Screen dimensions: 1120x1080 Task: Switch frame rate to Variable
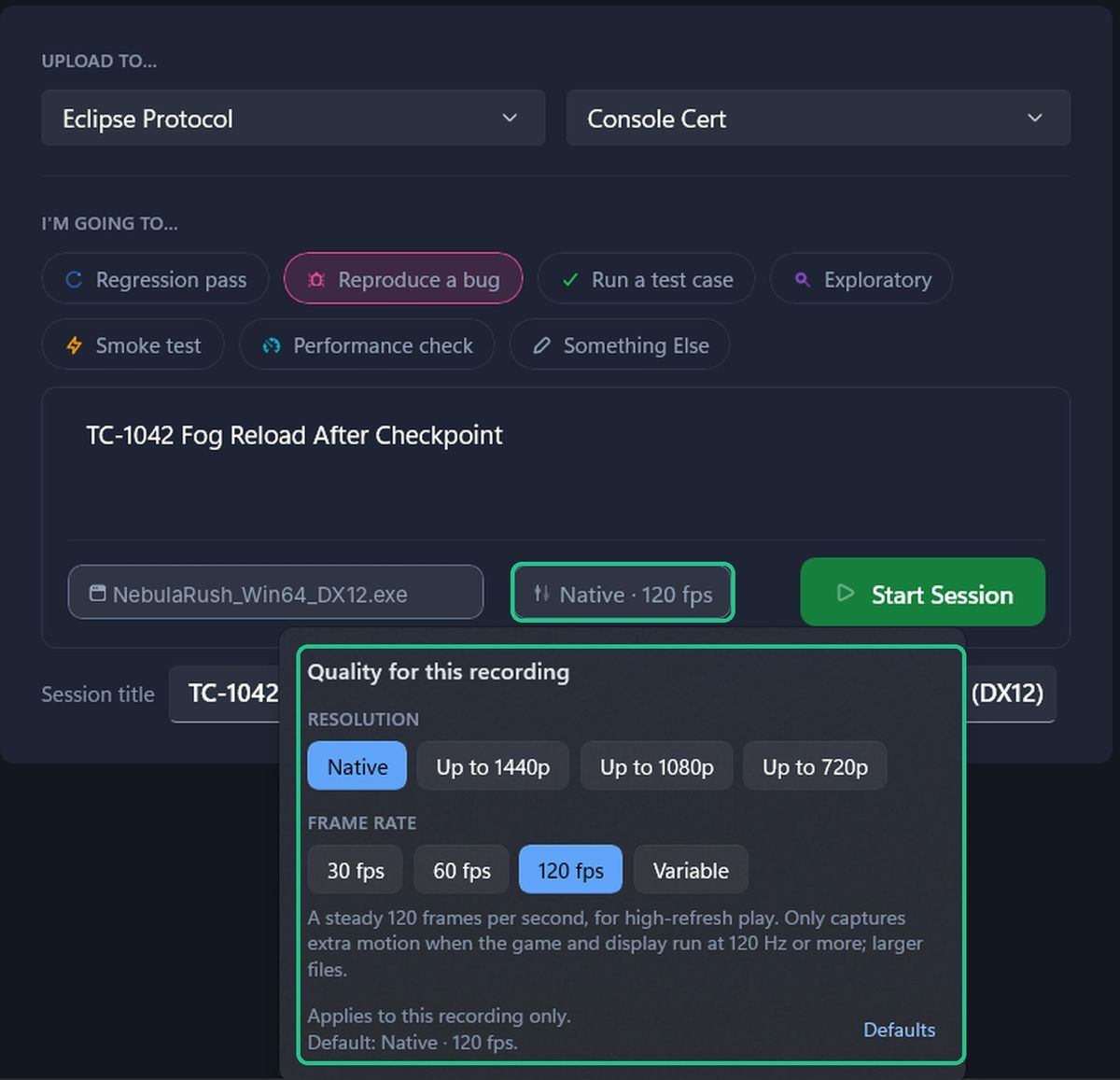(691, 870)
